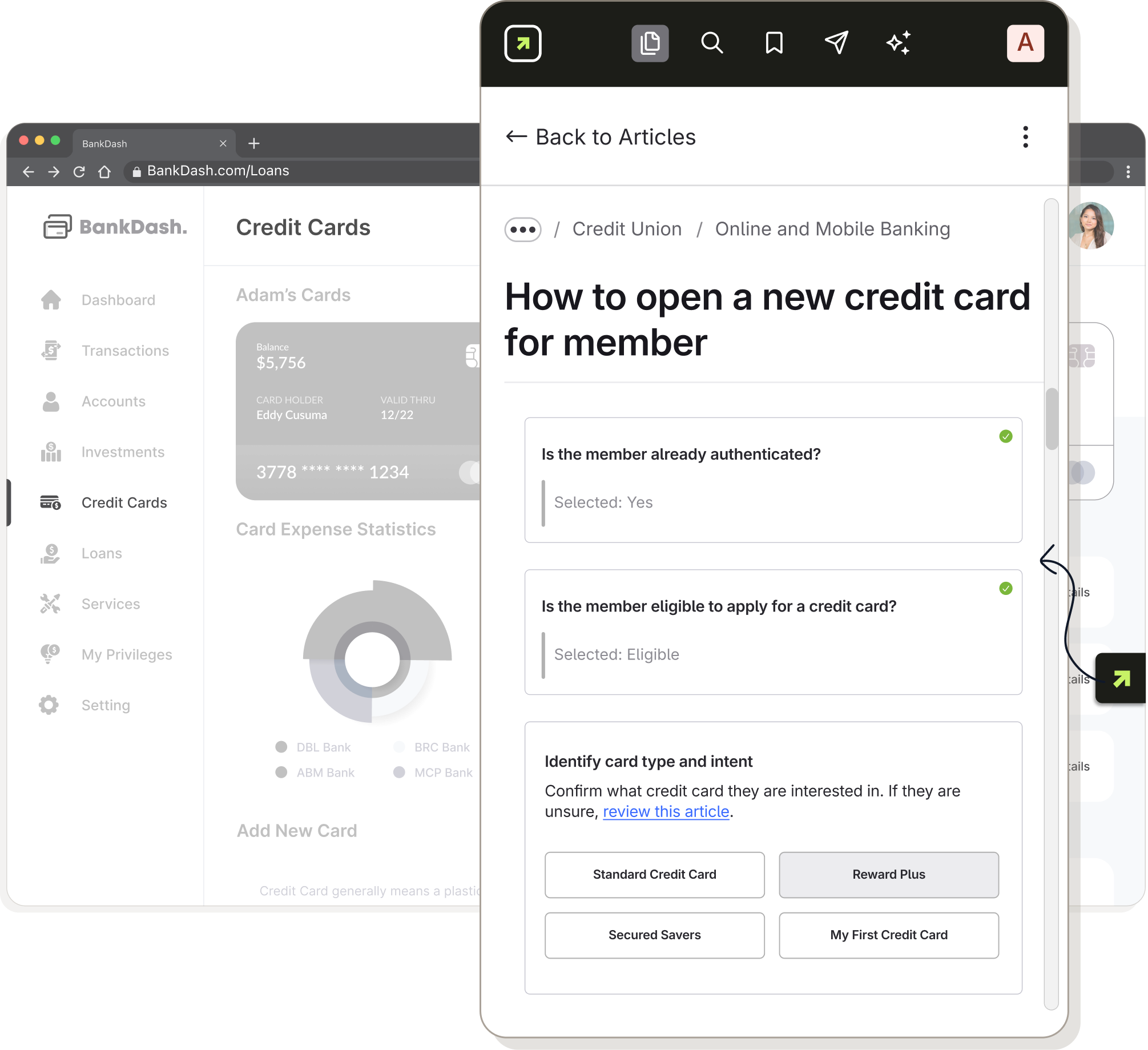This screenshot has width=1148, height=1050.
Task: Toggle the switch on the credit card
Action: [x=470, y=473]
